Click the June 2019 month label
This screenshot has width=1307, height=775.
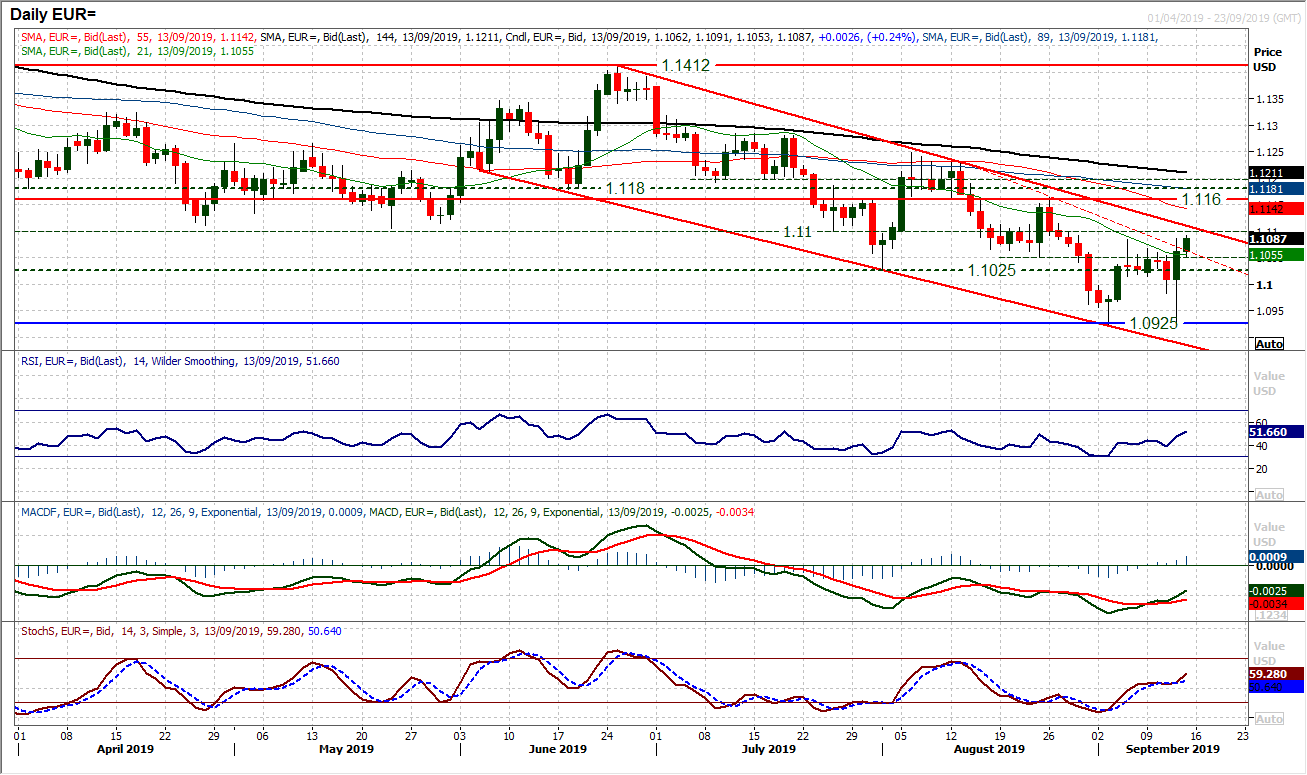(557, 748)
